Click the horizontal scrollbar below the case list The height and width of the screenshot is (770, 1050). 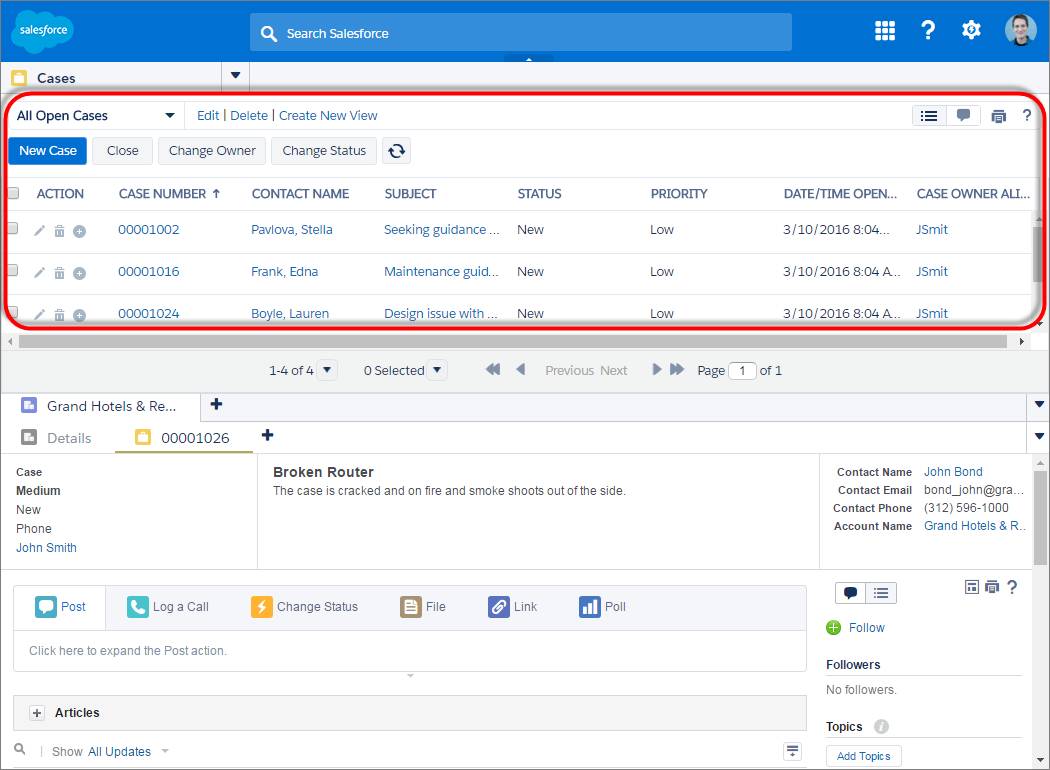click(x=512, y=341)
